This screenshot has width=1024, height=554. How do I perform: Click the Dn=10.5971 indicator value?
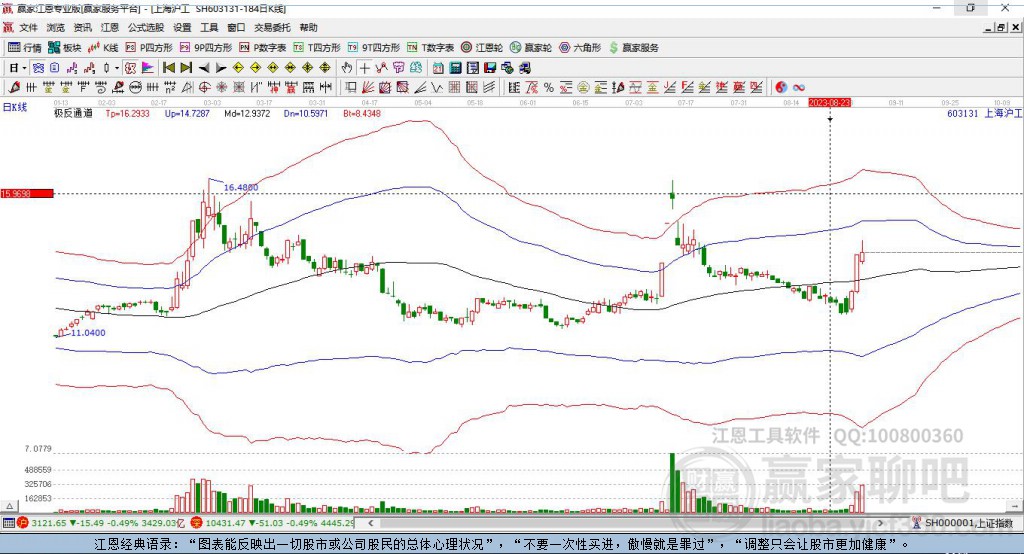(306, 114)
